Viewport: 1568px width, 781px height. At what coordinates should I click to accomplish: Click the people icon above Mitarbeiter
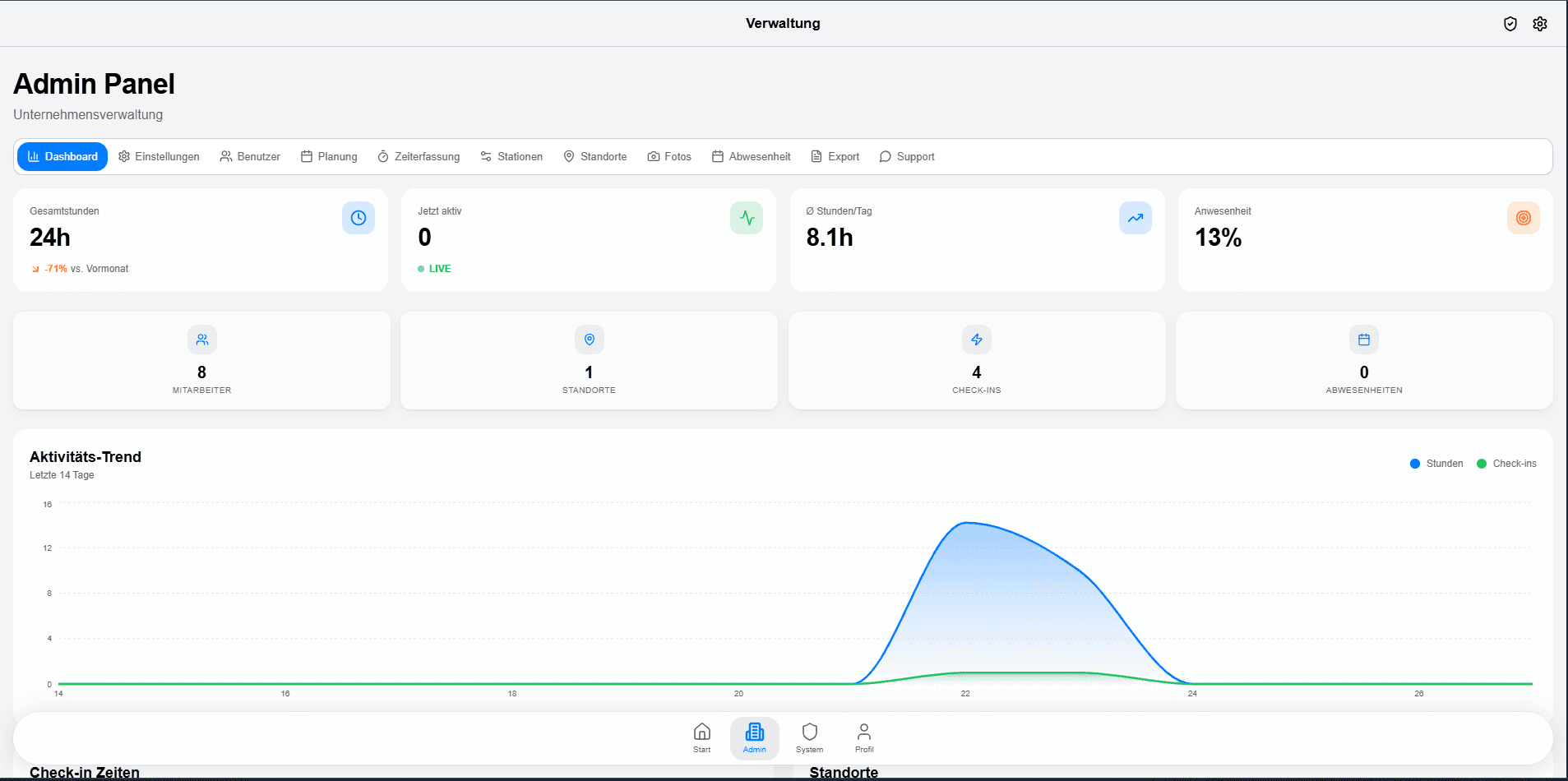tap(202, 340)
